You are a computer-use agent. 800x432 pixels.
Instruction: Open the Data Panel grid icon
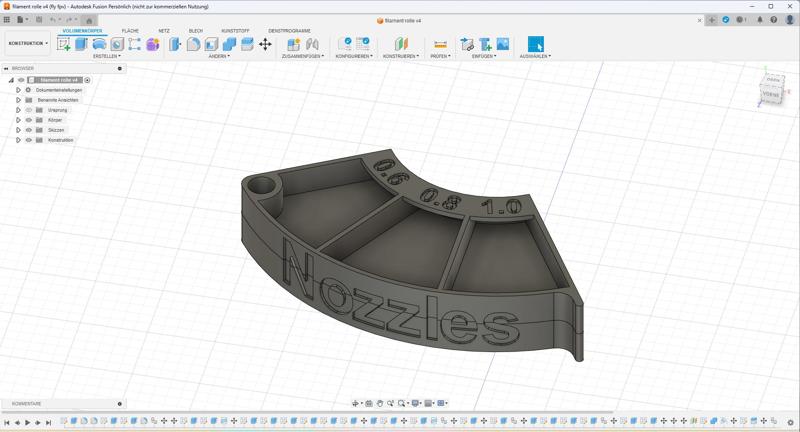point(7,20)
